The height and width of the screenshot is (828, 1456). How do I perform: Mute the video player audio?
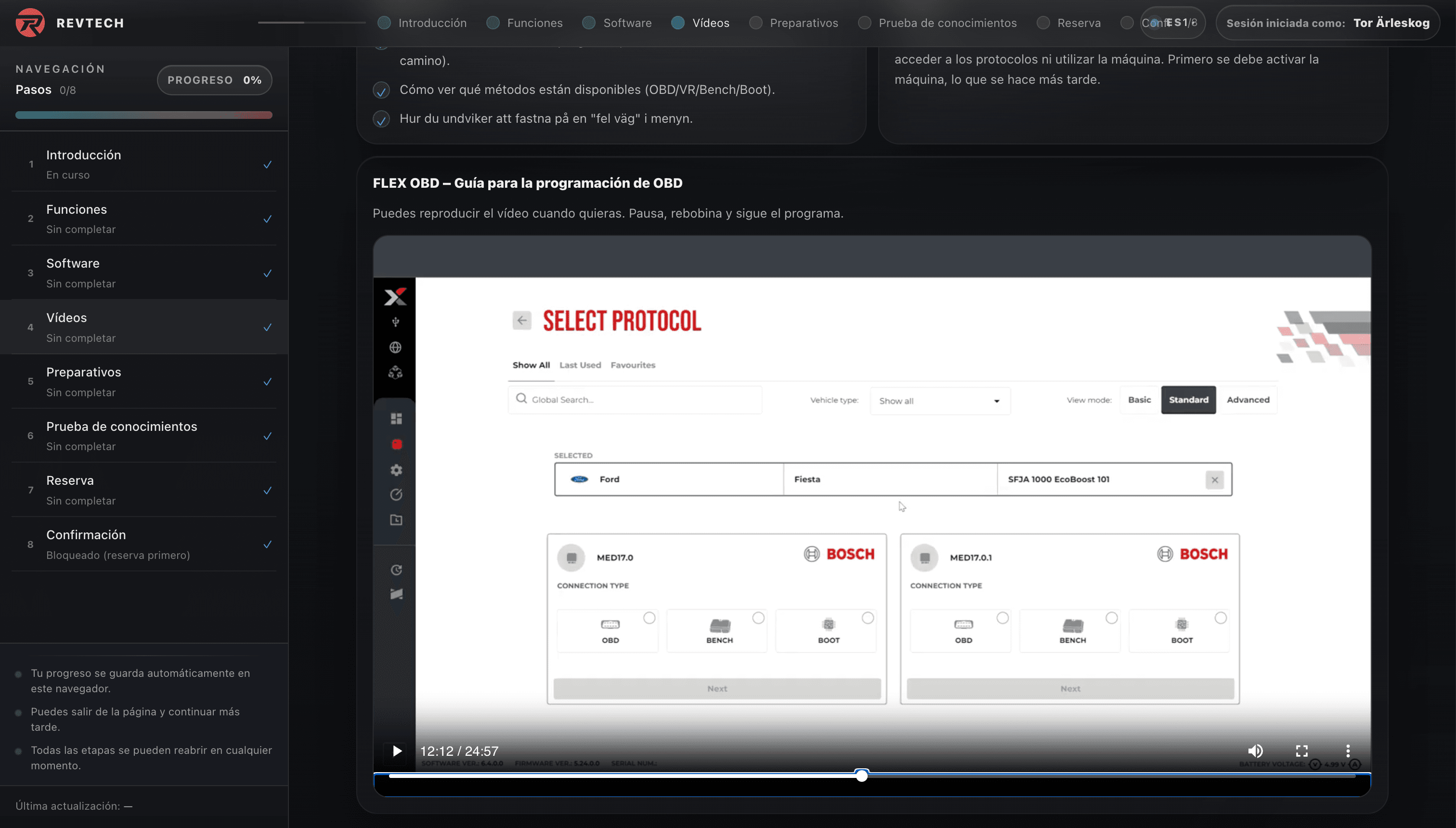pyautogui.click(x=1256, y=750)
